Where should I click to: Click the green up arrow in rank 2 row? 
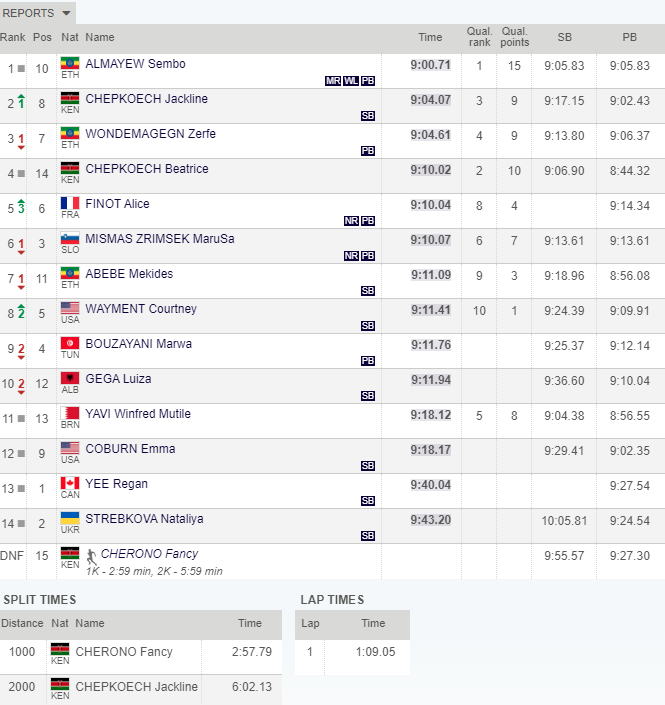pos(21,102)
